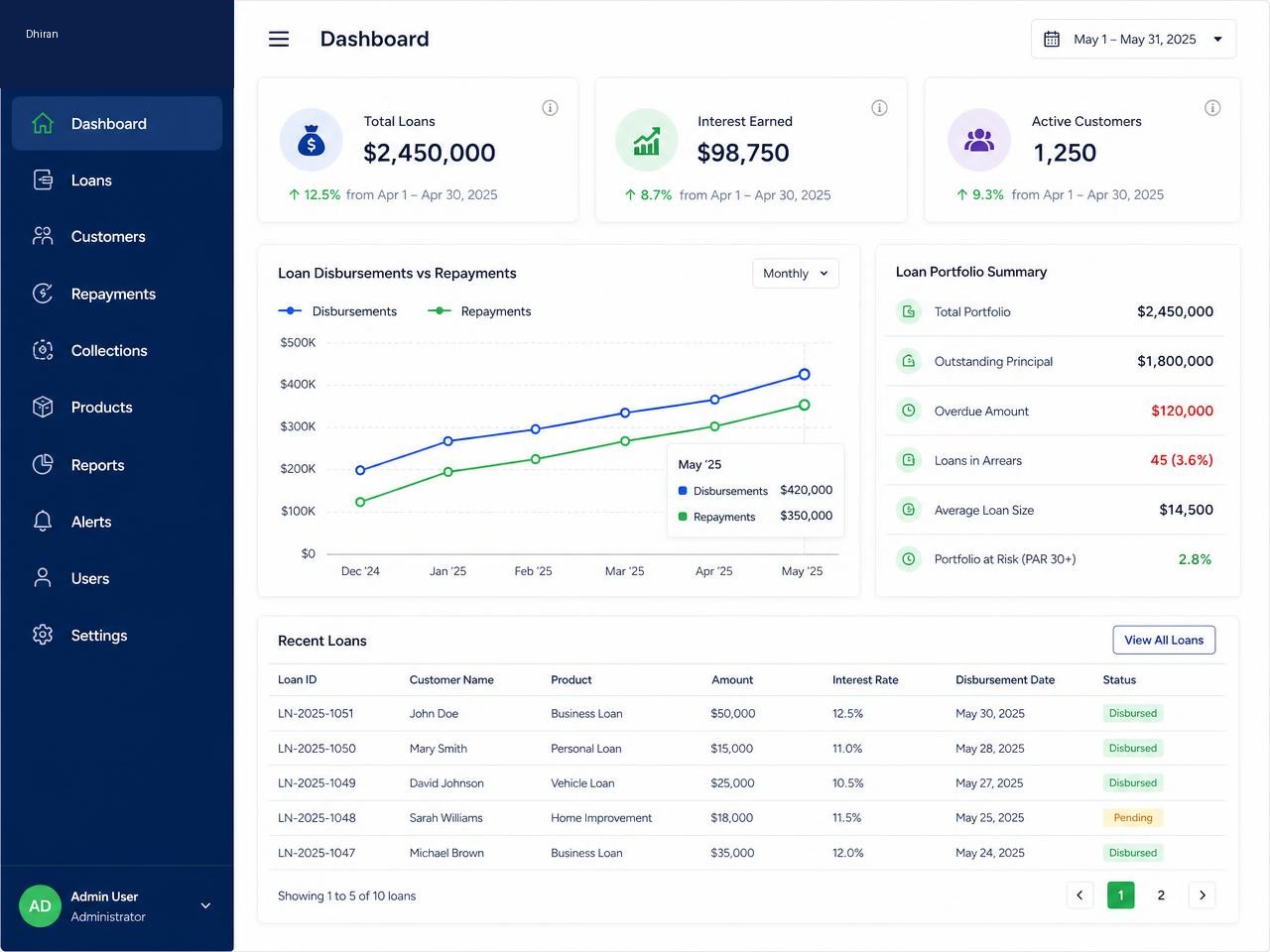Click the calendar icon in date picker
This screenshot has height=952, width=1270.
[1052, 40]
